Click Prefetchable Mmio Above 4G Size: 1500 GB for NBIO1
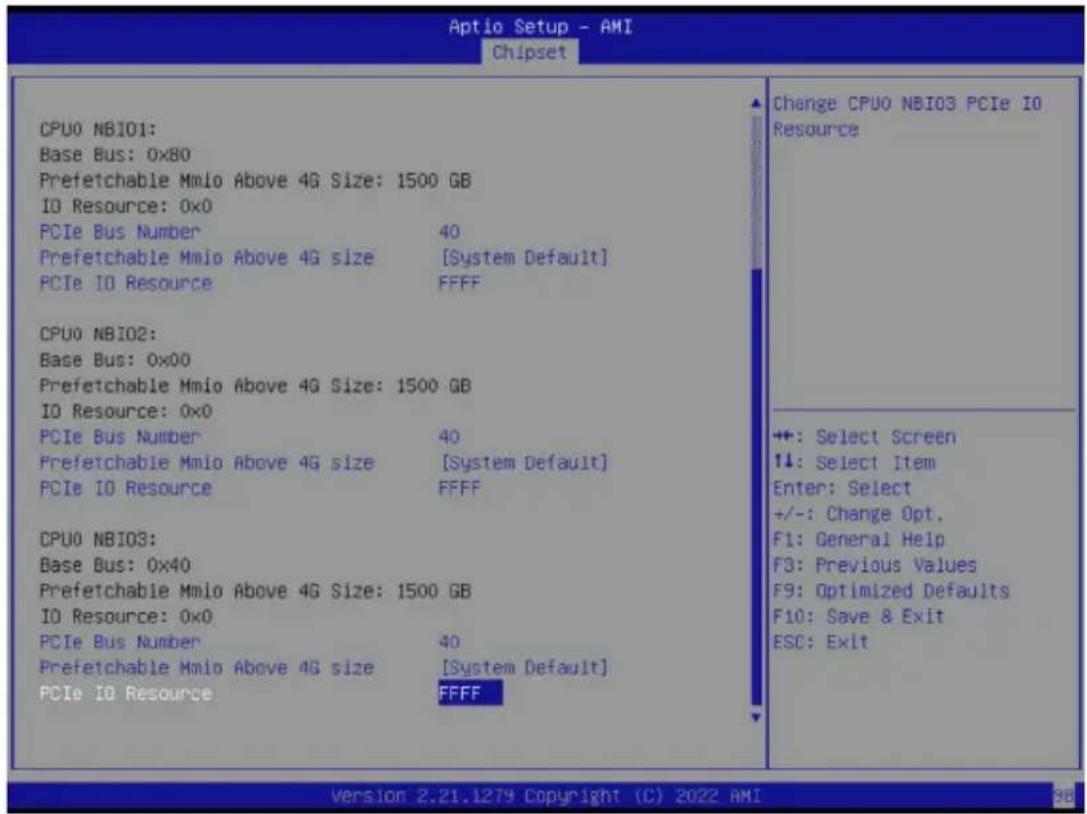 (255, 180)
